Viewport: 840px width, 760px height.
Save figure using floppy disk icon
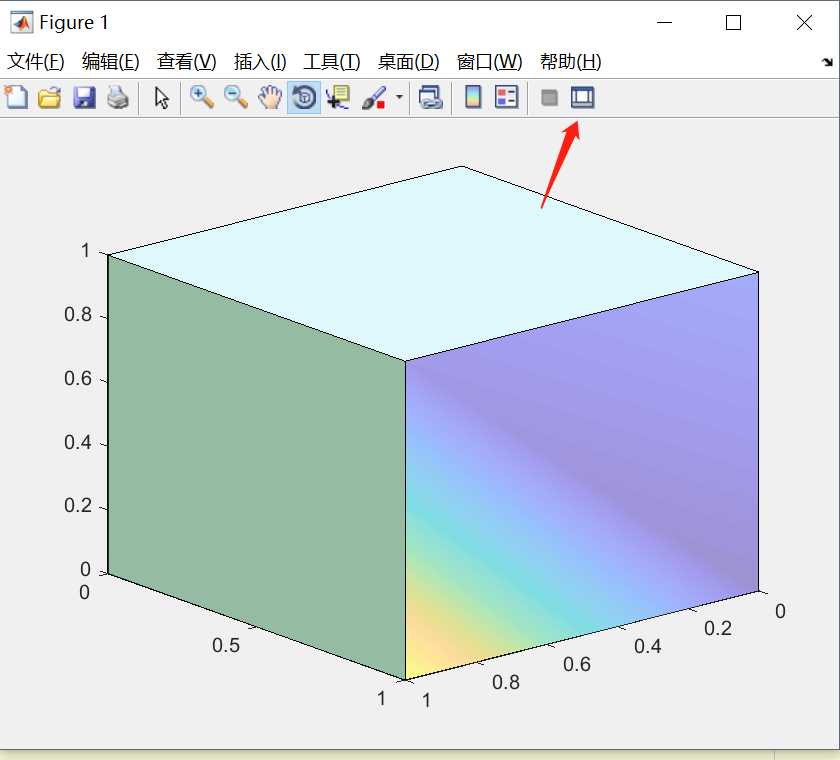pos(84,98)
